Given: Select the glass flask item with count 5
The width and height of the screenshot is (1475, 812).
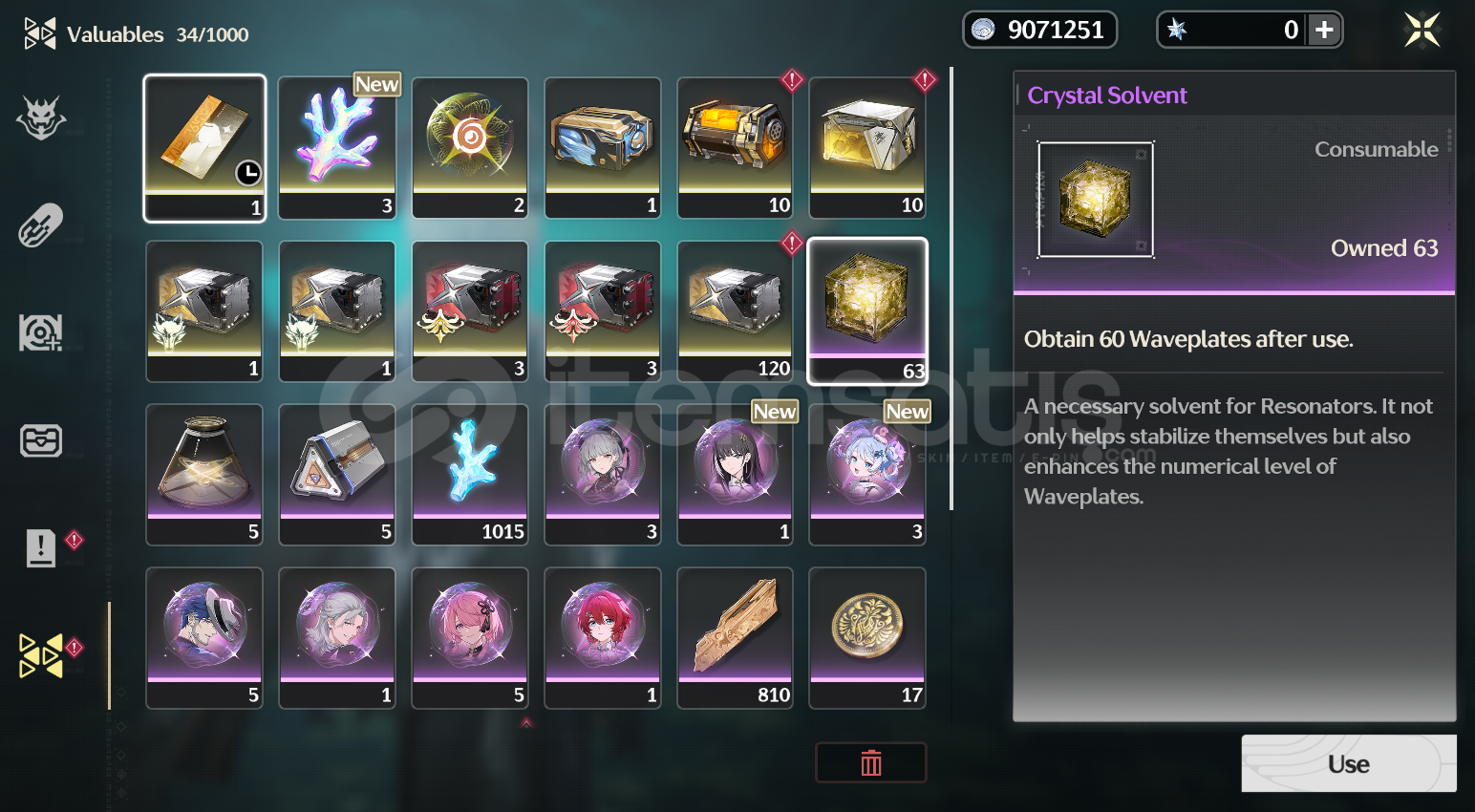Looking at the screenshot, I should (204, 475).
